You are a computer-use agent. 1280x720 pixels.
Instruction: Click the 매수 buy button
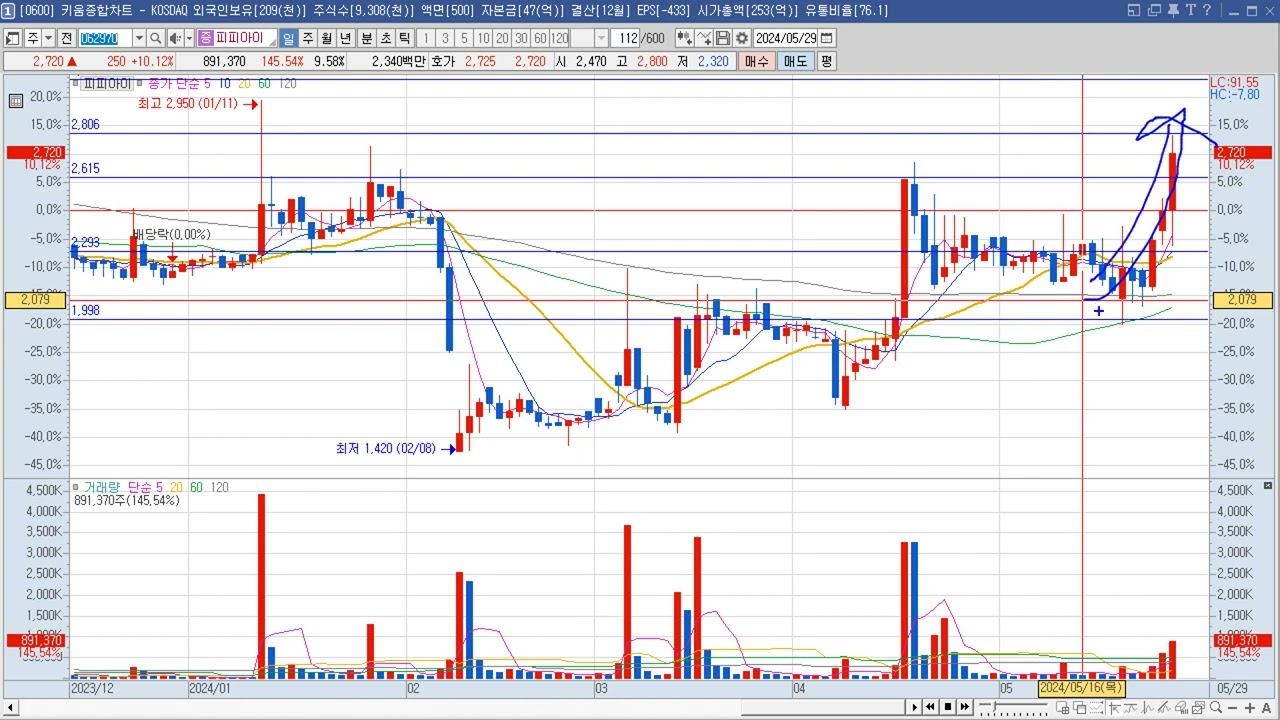(757, 61)
